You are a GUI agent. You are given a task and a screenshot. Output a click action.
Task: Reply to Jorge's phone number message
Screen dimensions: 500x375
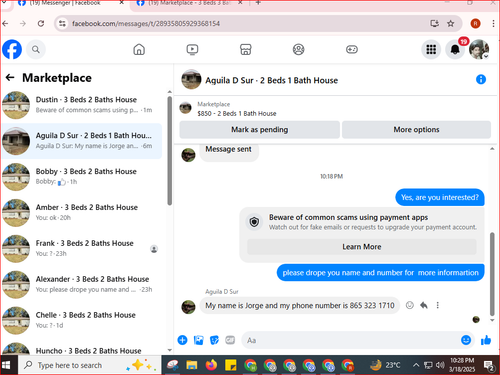[424, 305]
